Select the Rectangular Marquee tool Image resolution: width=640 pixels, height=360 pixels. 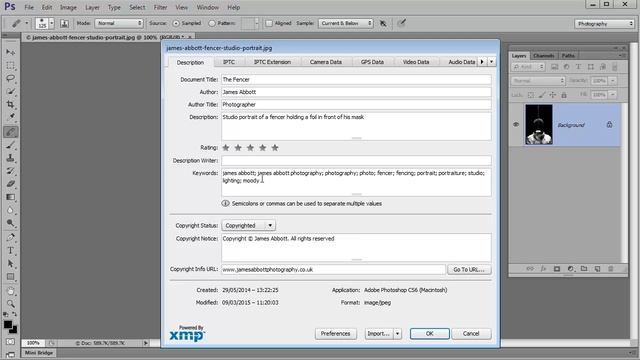point(11,65)
